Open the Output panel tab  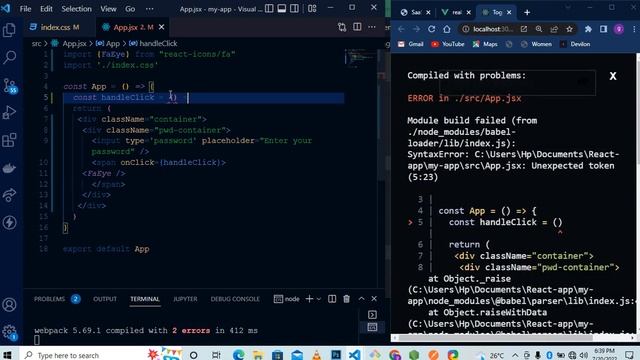click(105, 299)
